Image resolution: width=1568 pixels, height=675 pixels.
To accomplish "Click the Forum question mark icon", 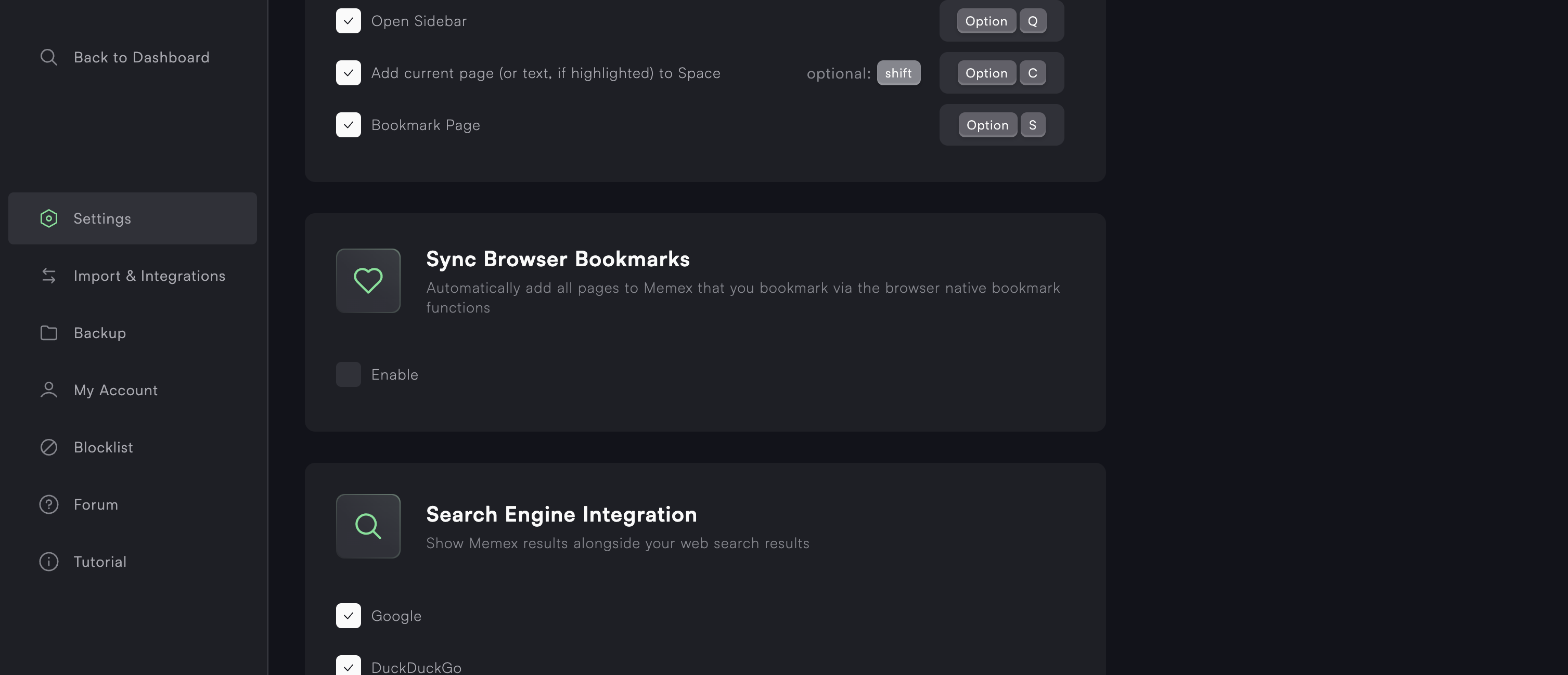I will (49, 504).
